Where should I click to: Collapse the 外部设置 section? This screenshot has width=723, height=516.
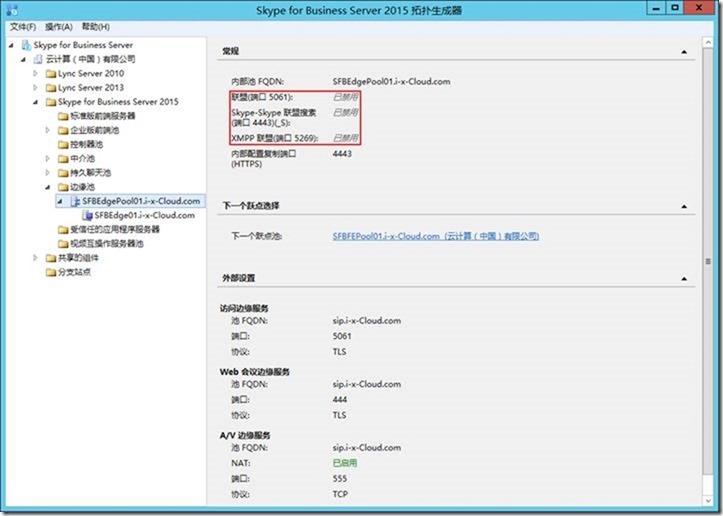click(684, 279)
